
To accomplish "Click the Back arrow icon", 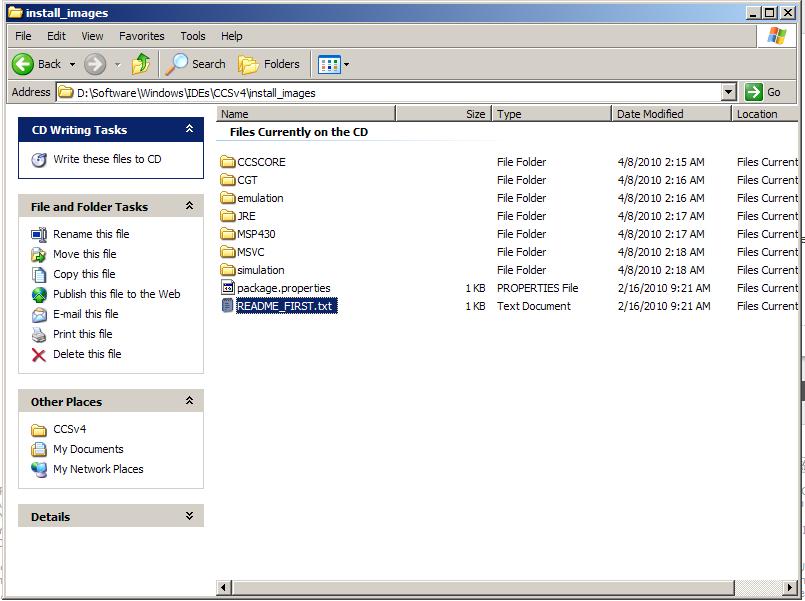I will click(23, 64).
